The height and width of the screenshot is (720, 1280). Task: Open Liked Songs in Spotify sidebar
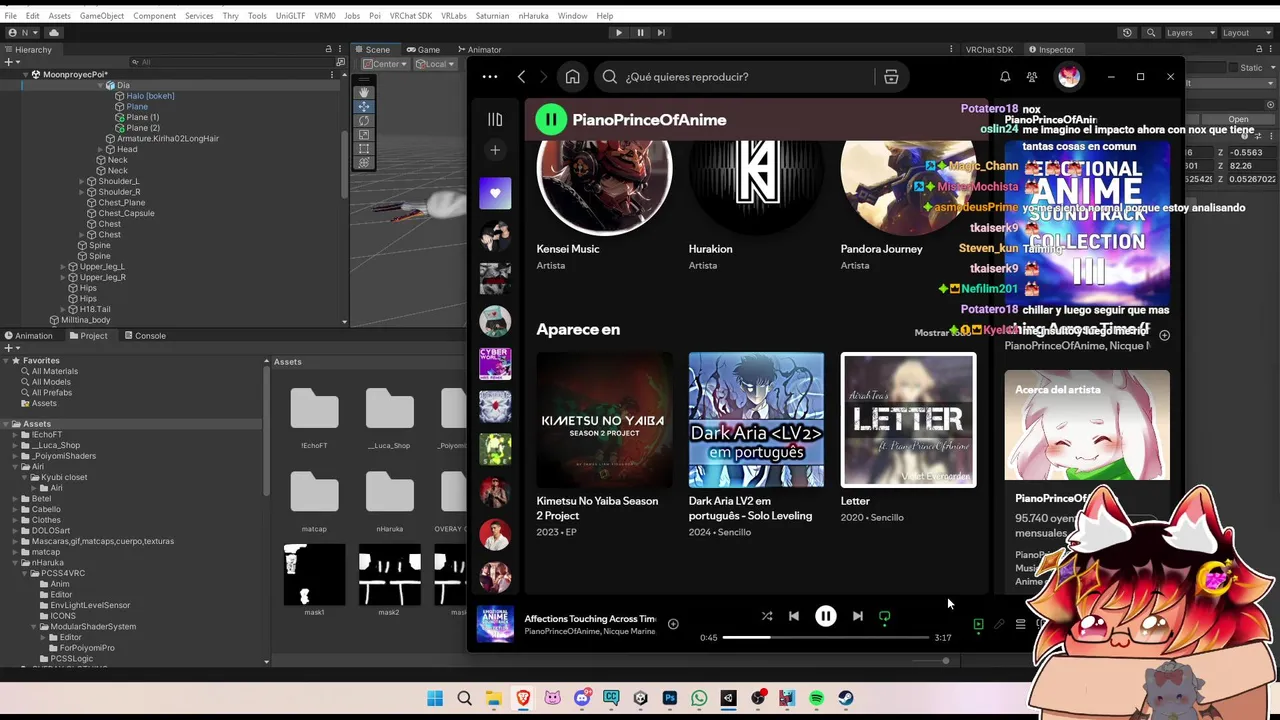[495, 193]
